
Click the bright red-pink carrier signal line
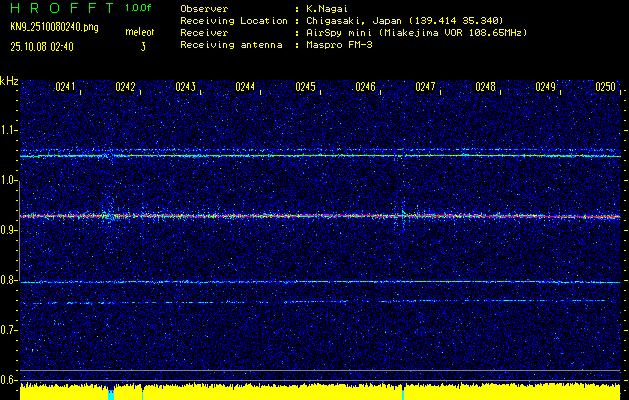(320, 216)
